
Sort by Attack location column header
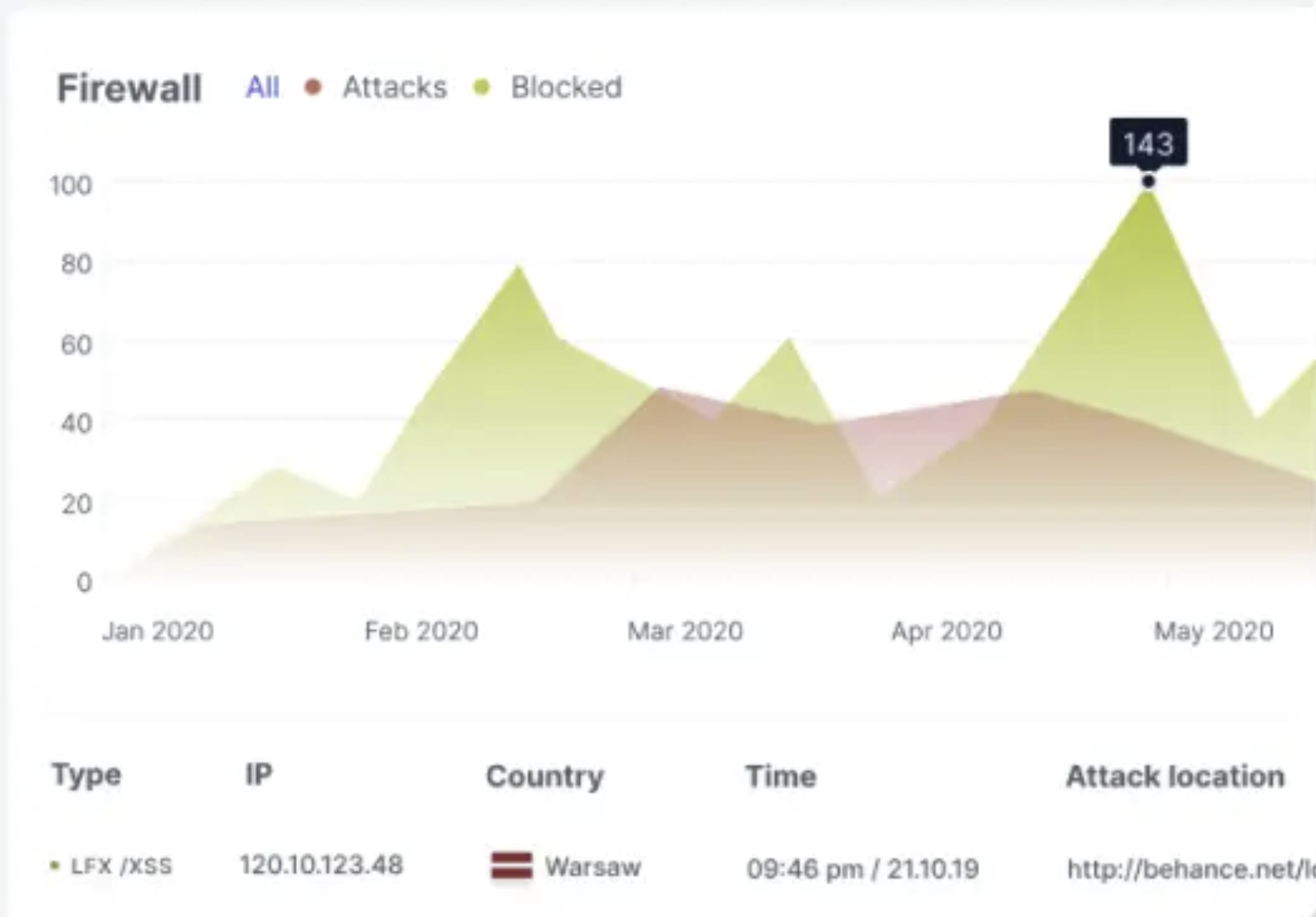(1174, 777)
